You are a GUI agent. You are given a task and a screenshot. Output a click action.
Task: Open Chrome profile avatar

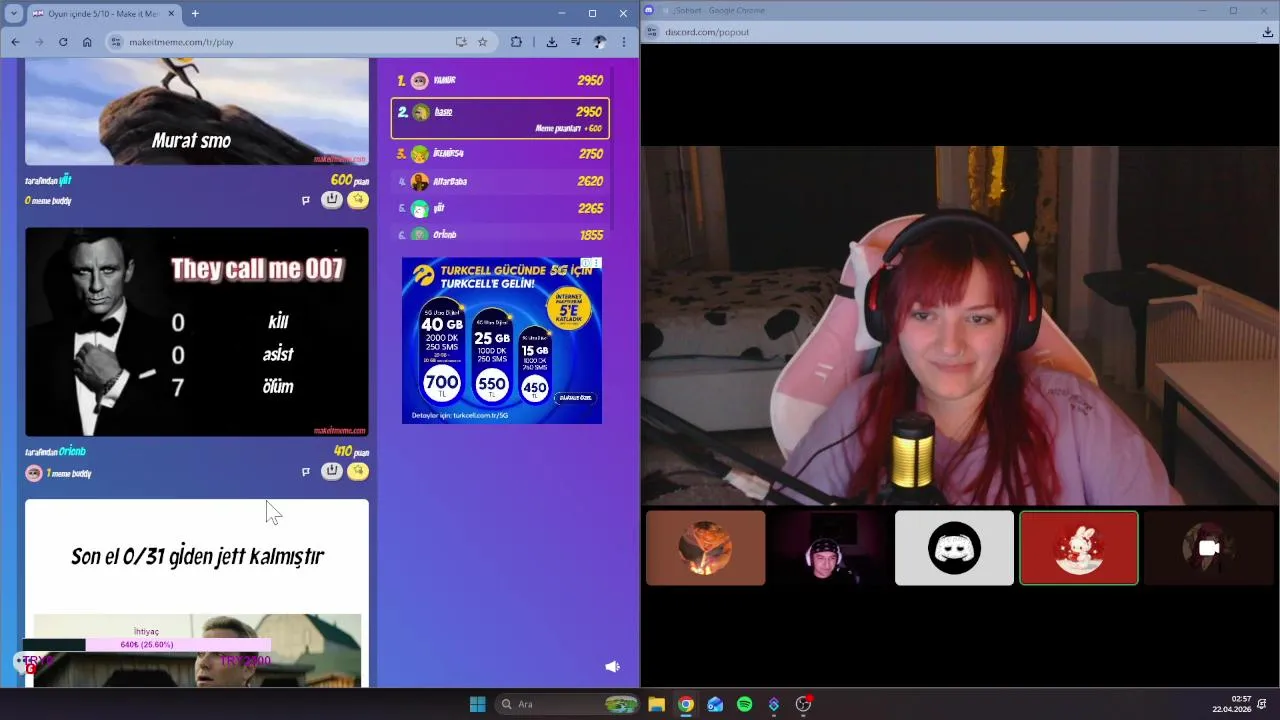click(x=600, y=42)
